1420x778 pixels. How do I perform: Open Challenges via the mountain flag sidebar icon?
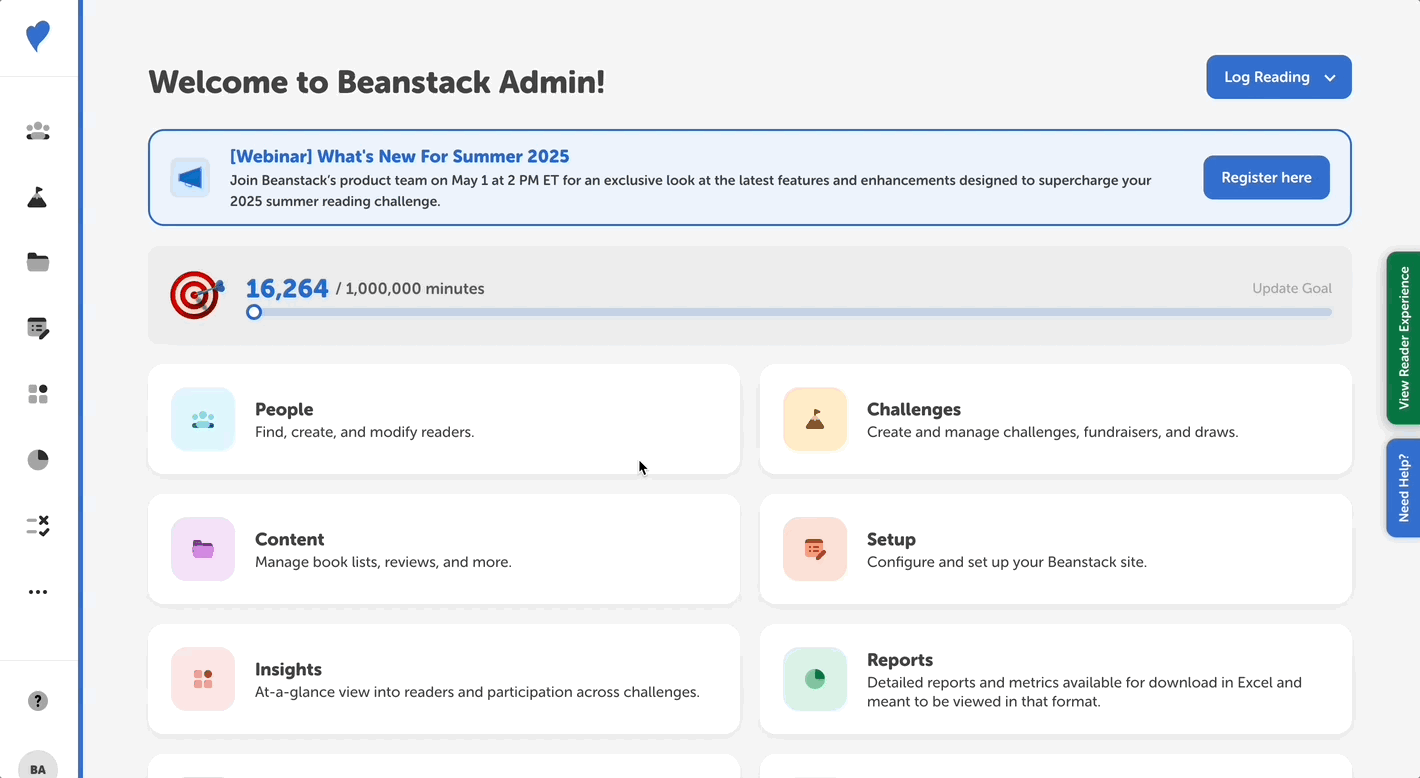tap(37, 197)
